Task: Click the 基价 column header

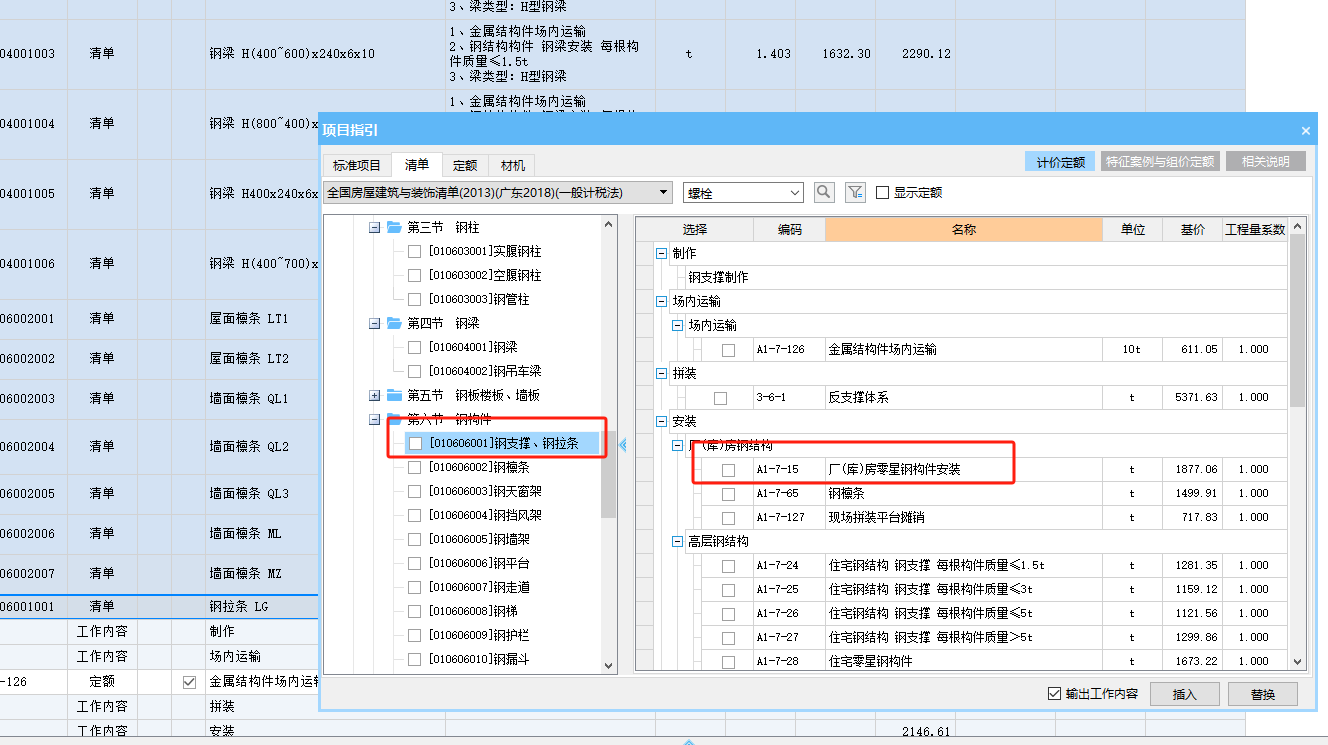Action: 1192,230
